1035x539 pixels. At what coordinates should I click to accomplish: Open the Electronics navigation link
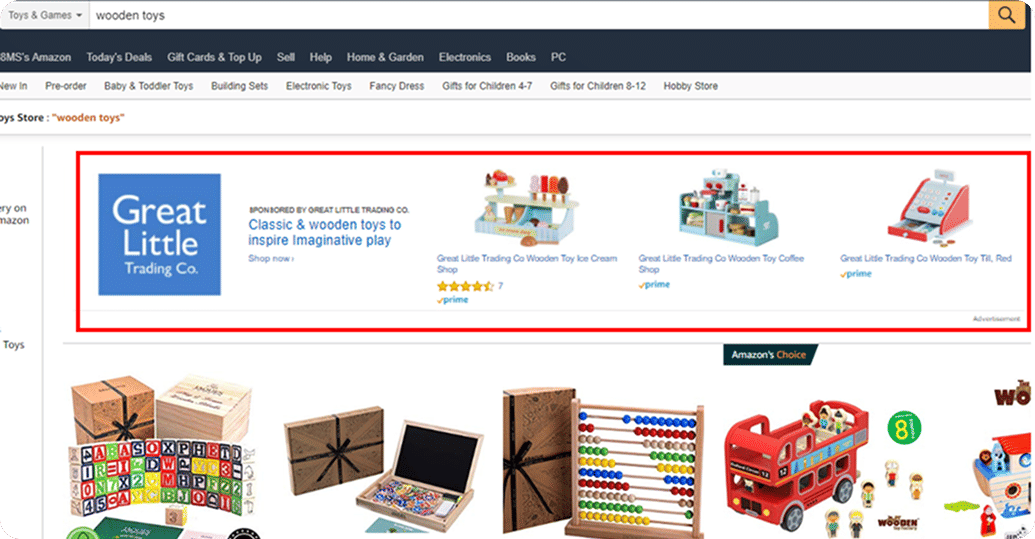click(x=465, y=57)
